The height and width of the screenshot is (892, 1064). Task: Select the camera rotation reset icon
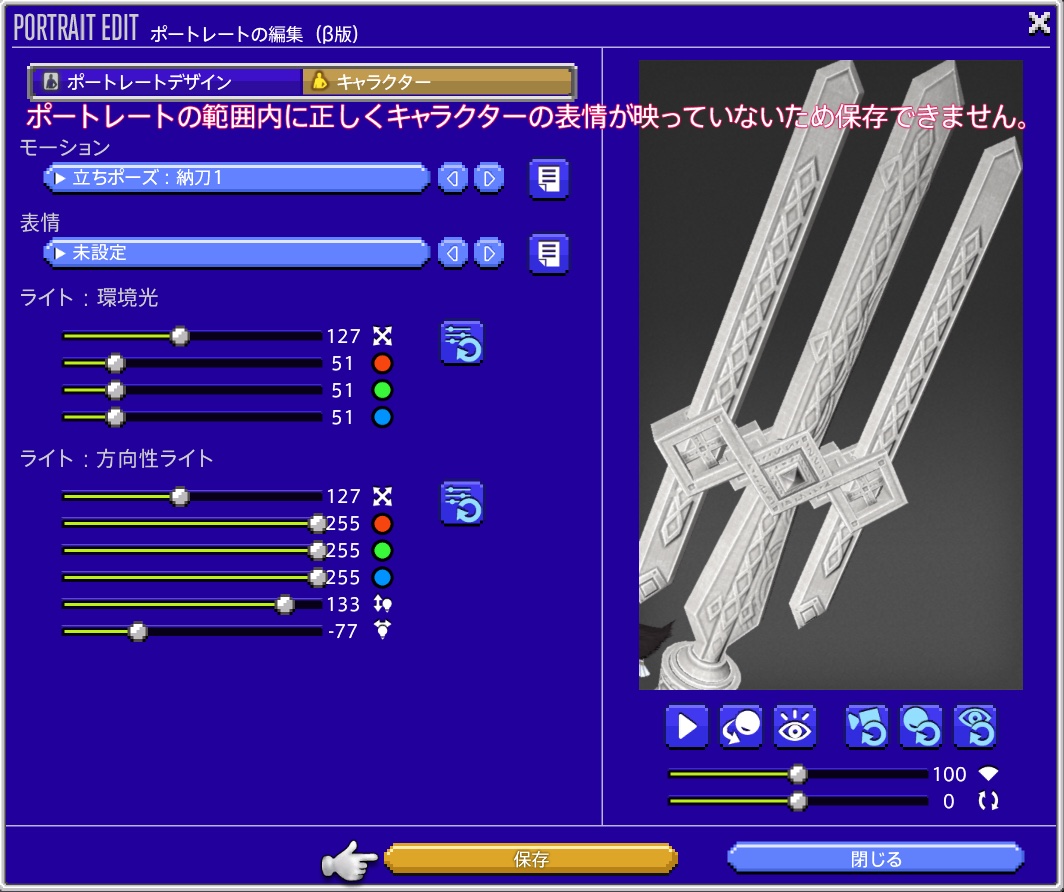[867, 726]
